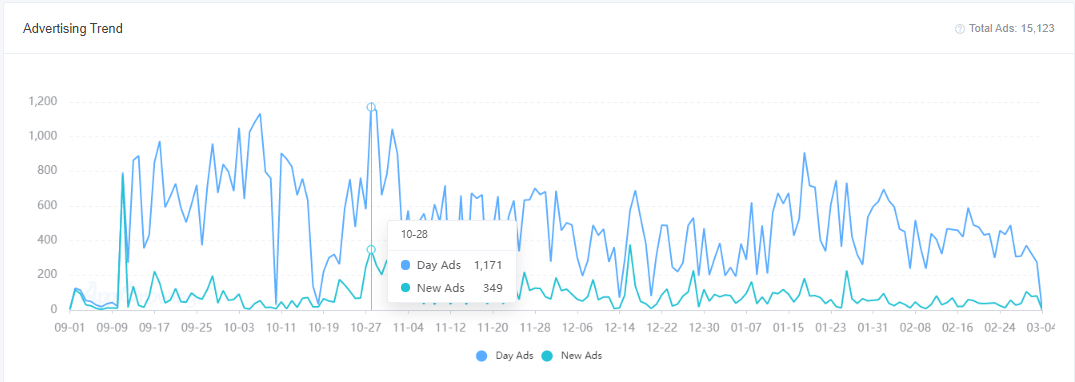Click the 12-30 x-axis label
The image size is (1075, 382).
(x=704, y=328)
